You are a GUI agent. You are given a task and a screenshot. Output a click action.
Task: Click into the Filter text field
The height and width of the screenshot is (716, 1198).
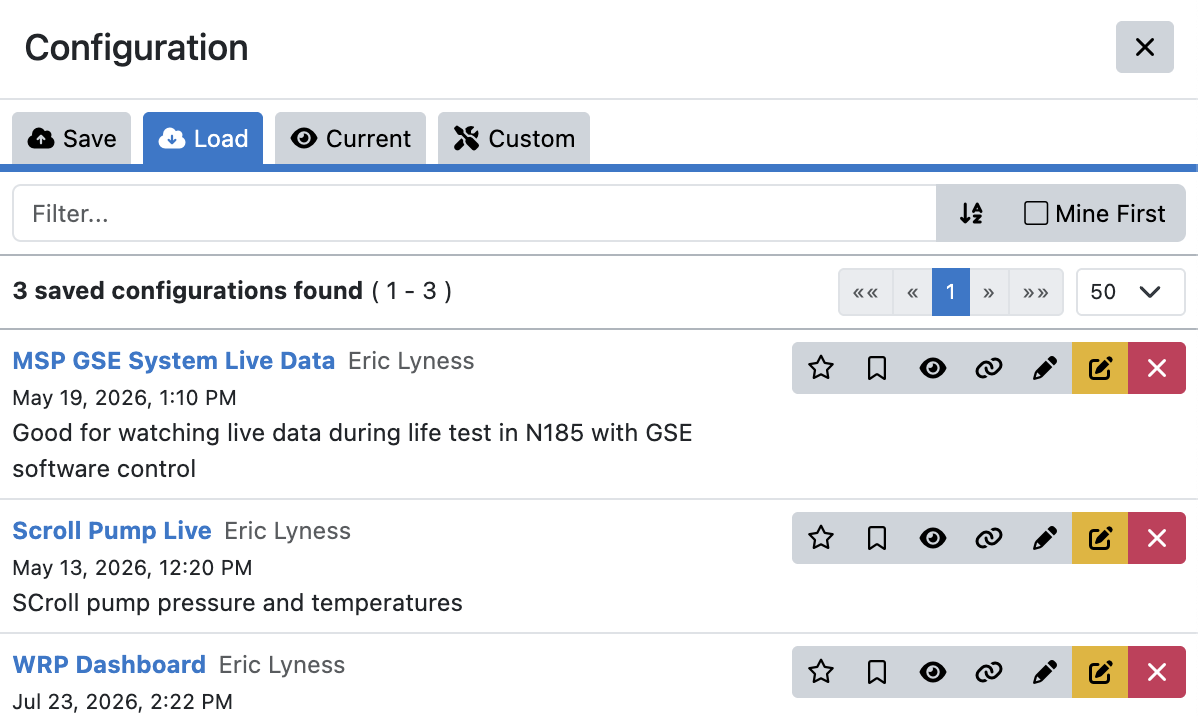[474, 213]
